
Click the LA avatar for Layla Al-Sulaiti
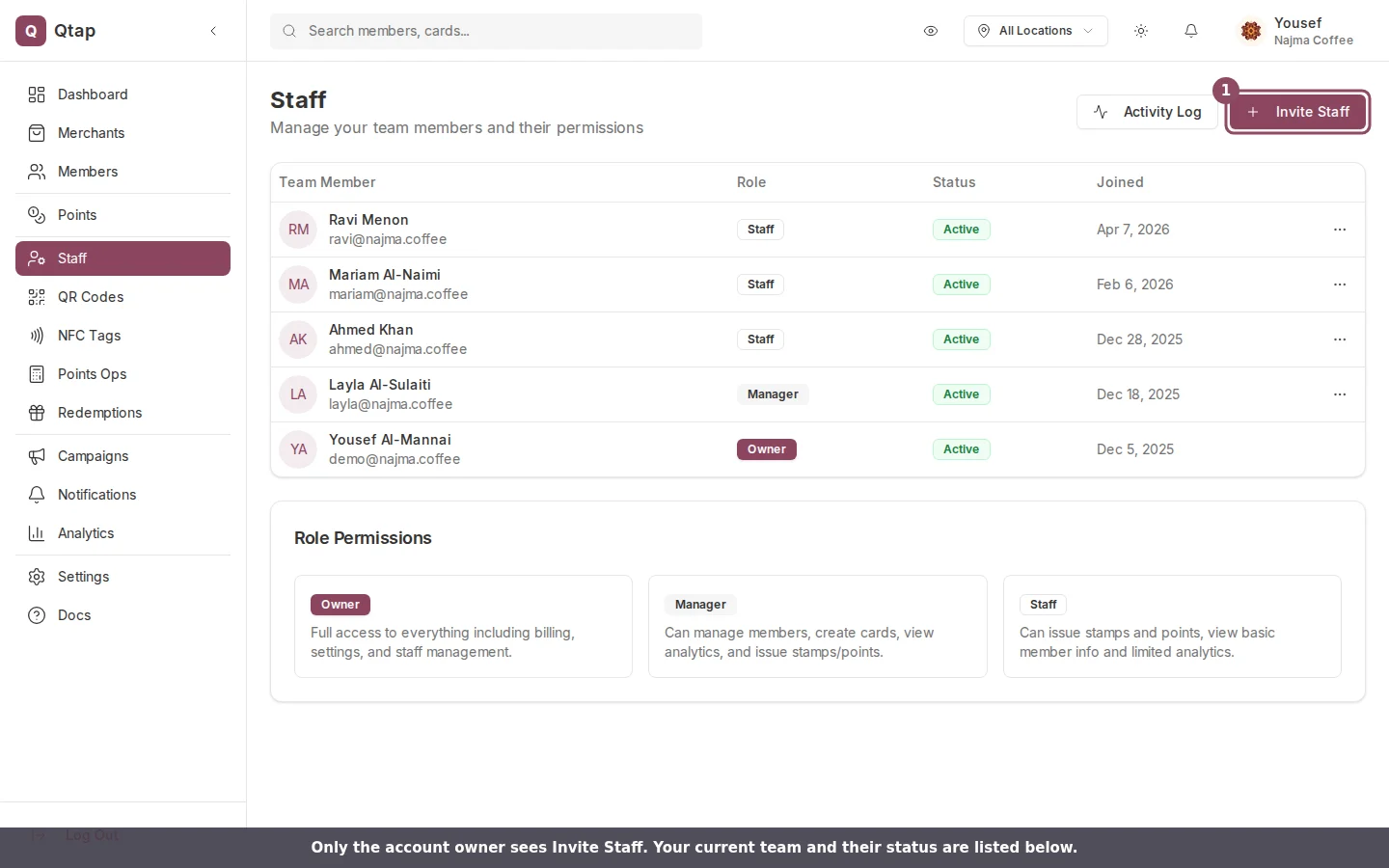pyautogui.click(x=298, y=394)
